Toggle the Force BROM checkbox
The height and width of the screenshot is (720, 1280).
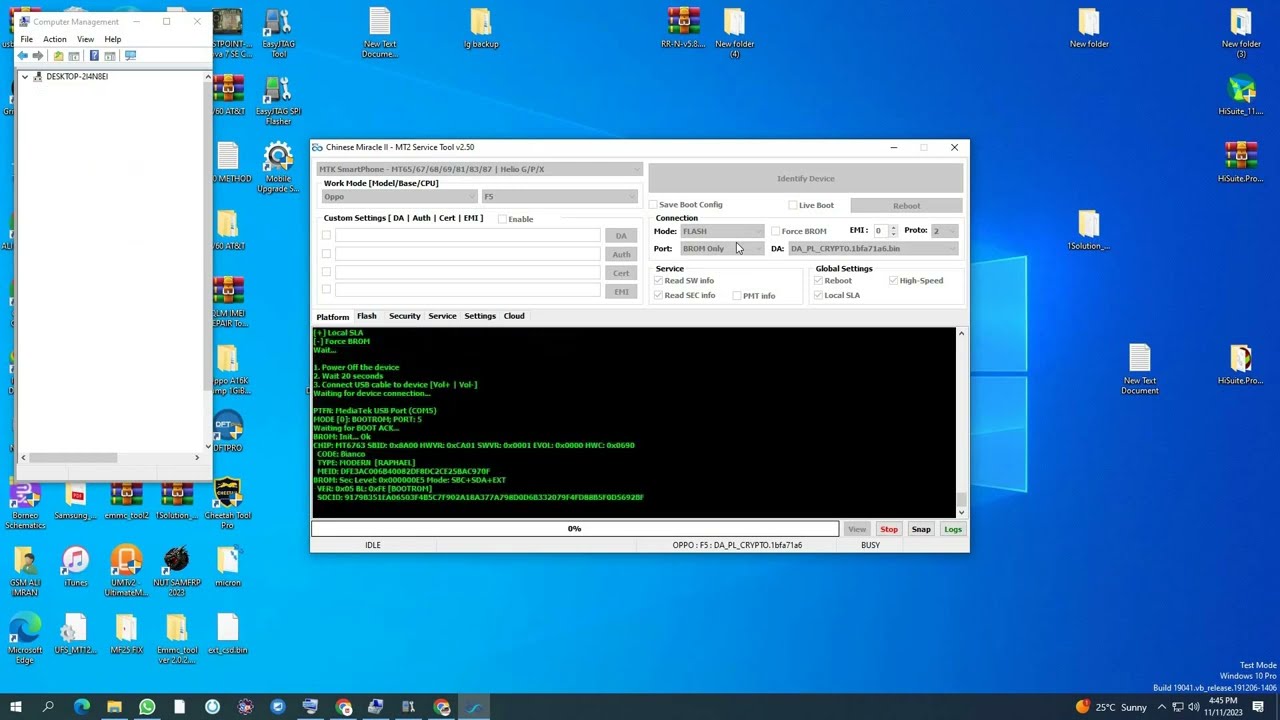click(x=775, y=231)
